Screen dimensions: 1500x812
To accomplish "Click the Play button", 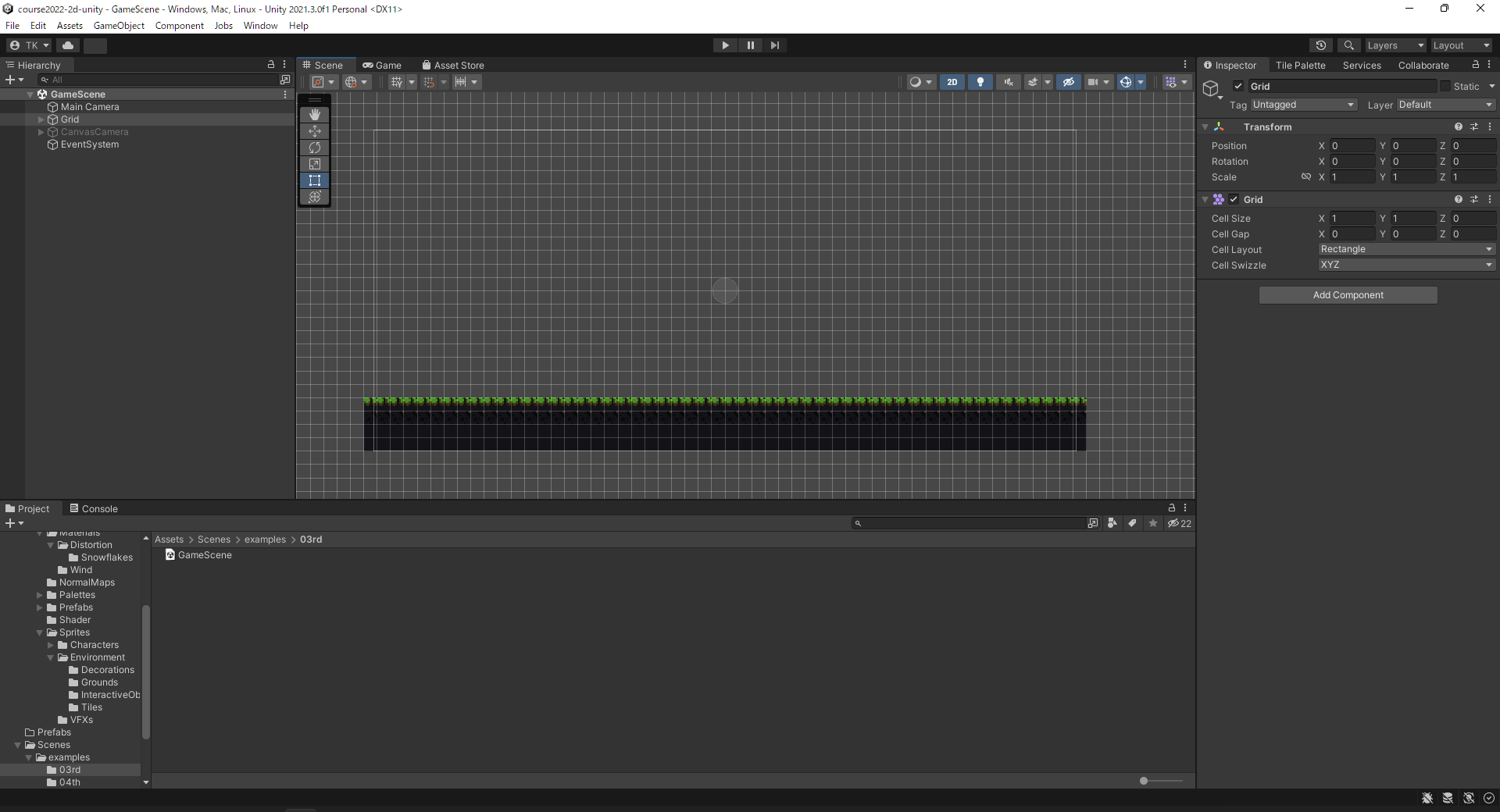I will coord(725,45).
